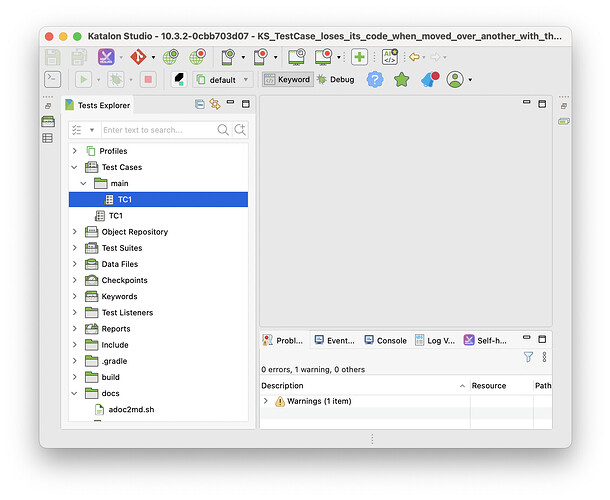Switch to the Console tab
This screenshot has width=610, height=500.
tap(386, 340)
